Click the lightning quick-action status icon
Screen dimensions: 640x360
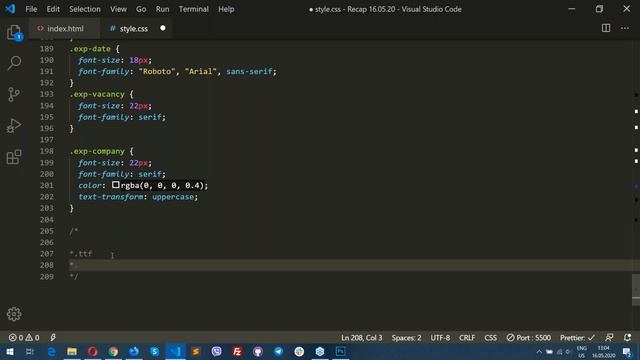[53, 338]
